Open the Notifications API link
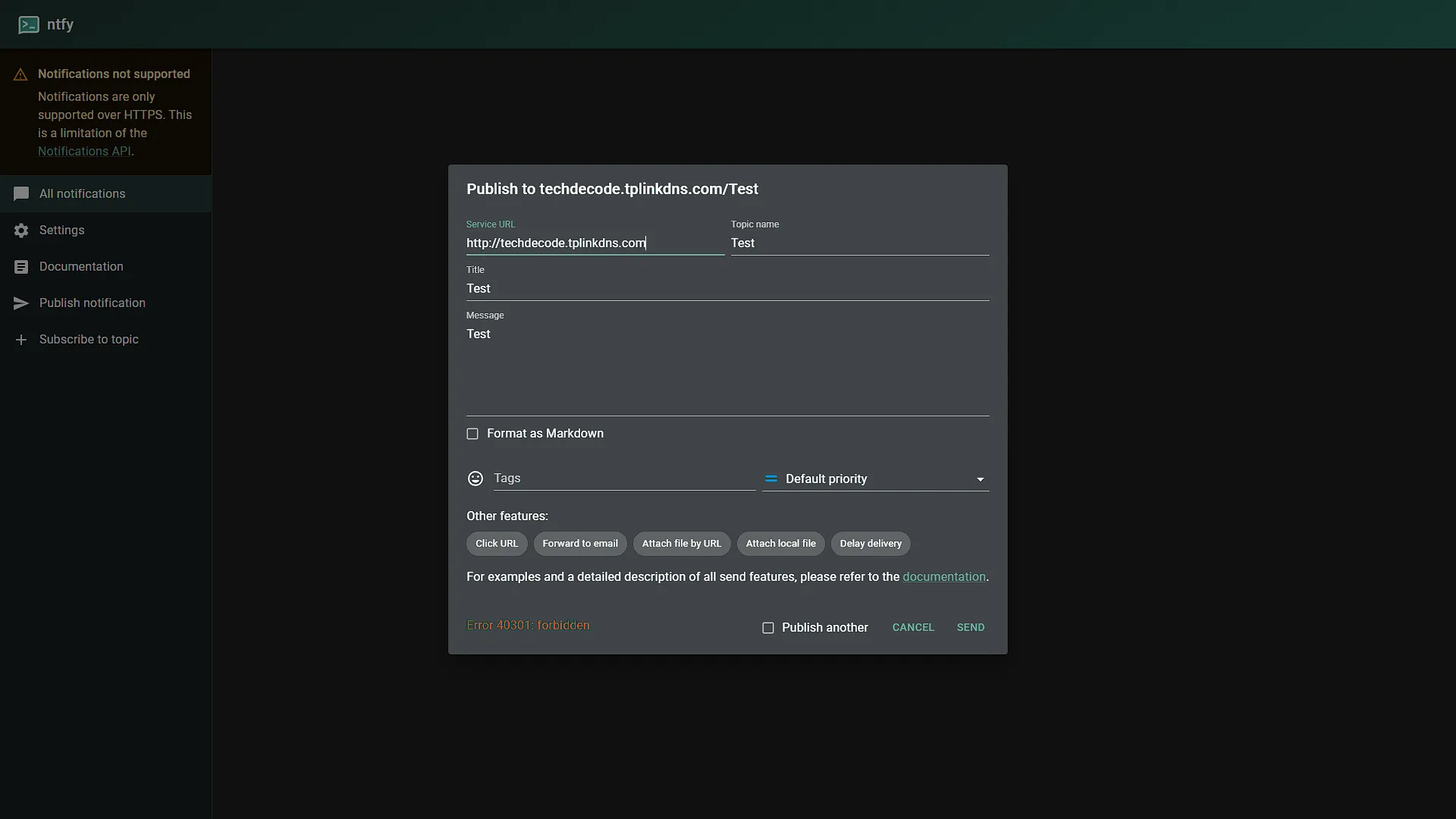The image size is (1456, 819). (x=84, y=152)
